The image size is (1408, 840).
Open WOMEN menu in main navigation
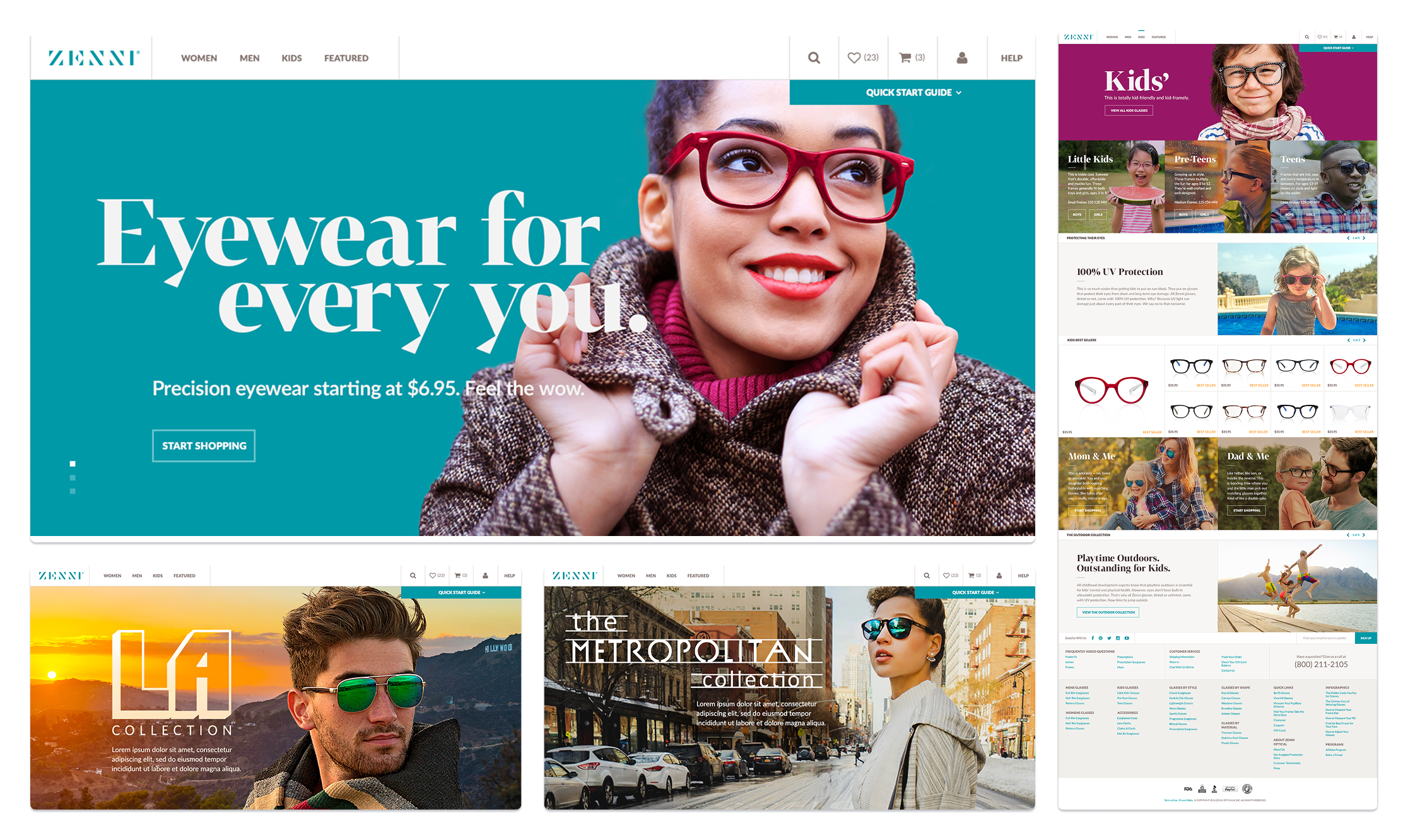199,58
